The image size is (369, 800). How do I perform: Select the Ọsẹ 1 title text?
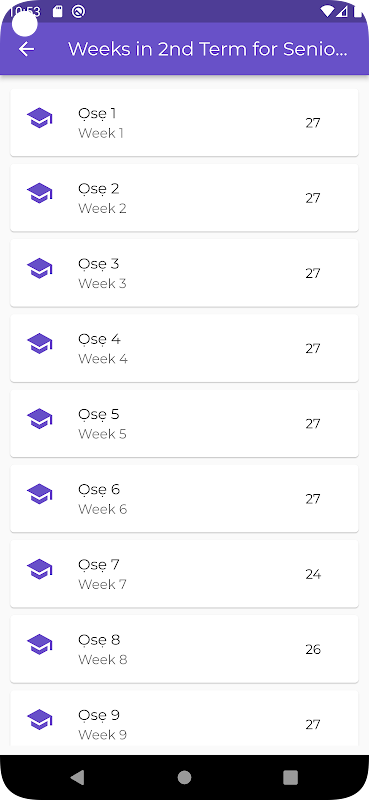(97, 113)
